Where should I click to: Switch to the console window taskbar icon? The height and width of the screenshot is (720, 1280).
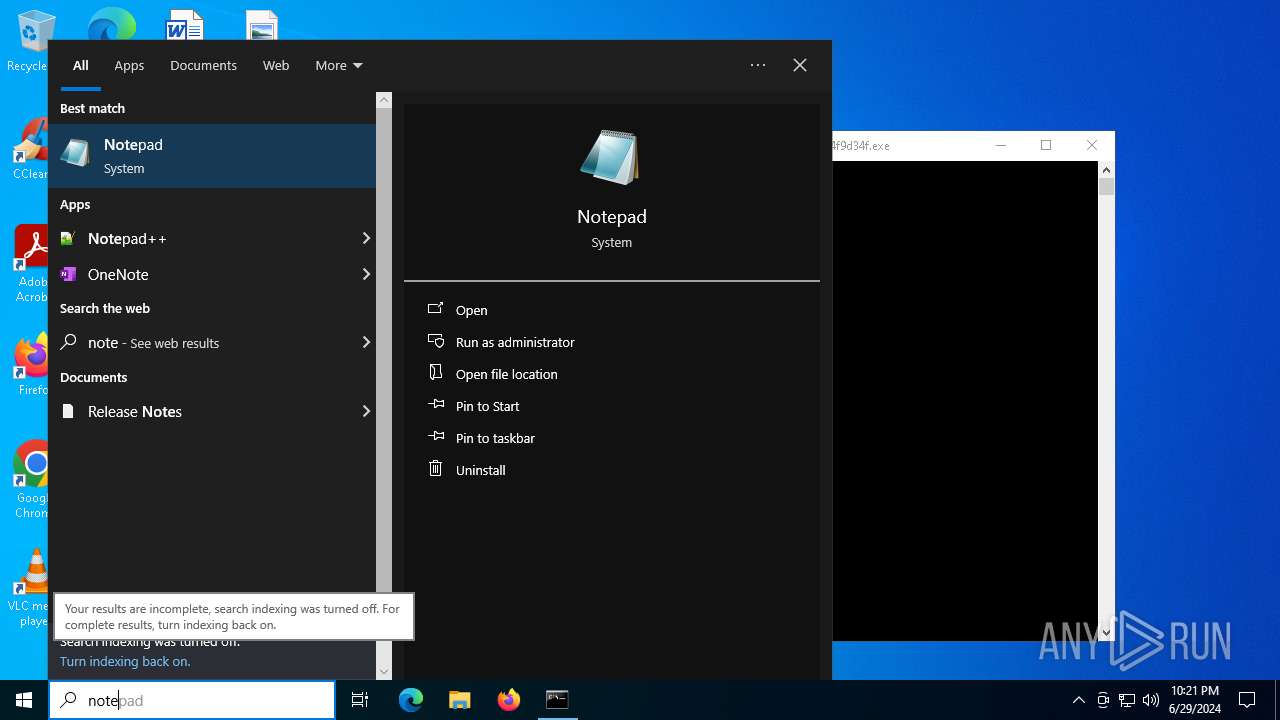(x=557, y=700)
